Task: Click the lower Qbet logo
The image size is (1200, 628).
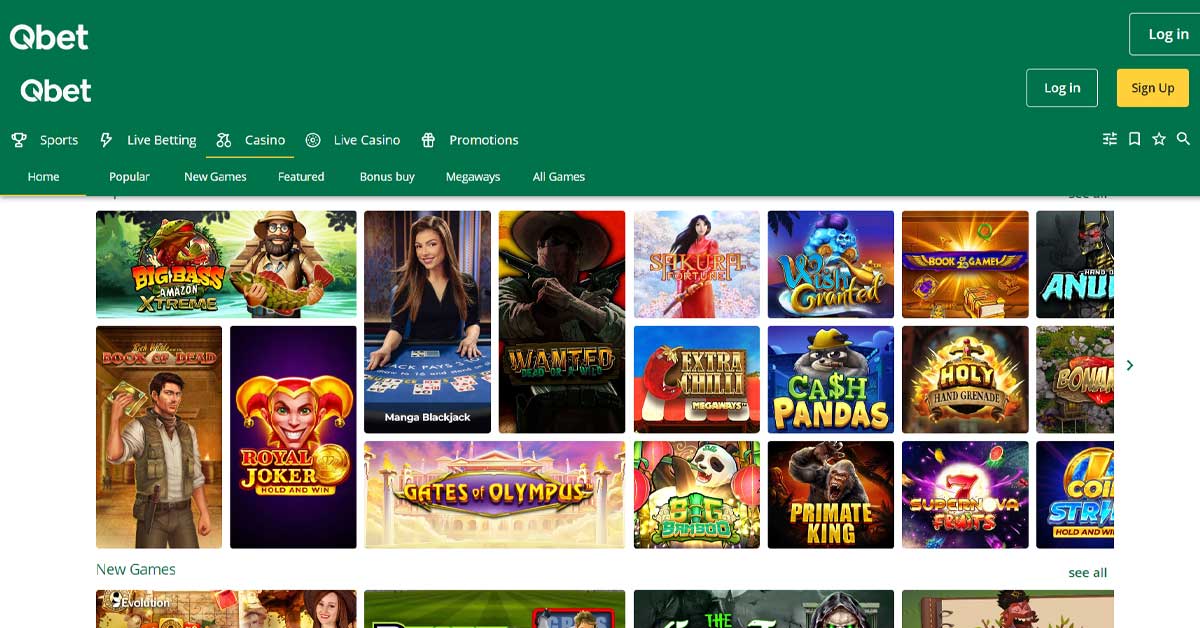Action: point(56,90)
